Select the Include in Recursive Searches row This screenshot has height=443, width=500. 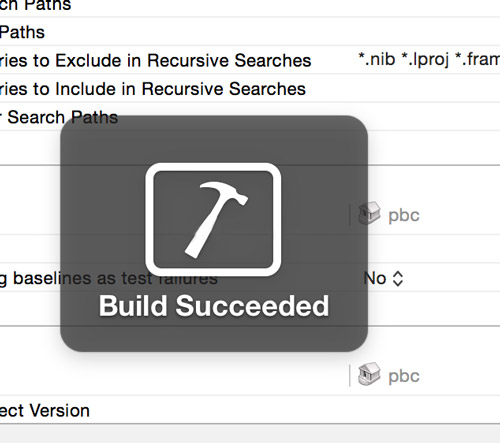click(x=250, y=89)
